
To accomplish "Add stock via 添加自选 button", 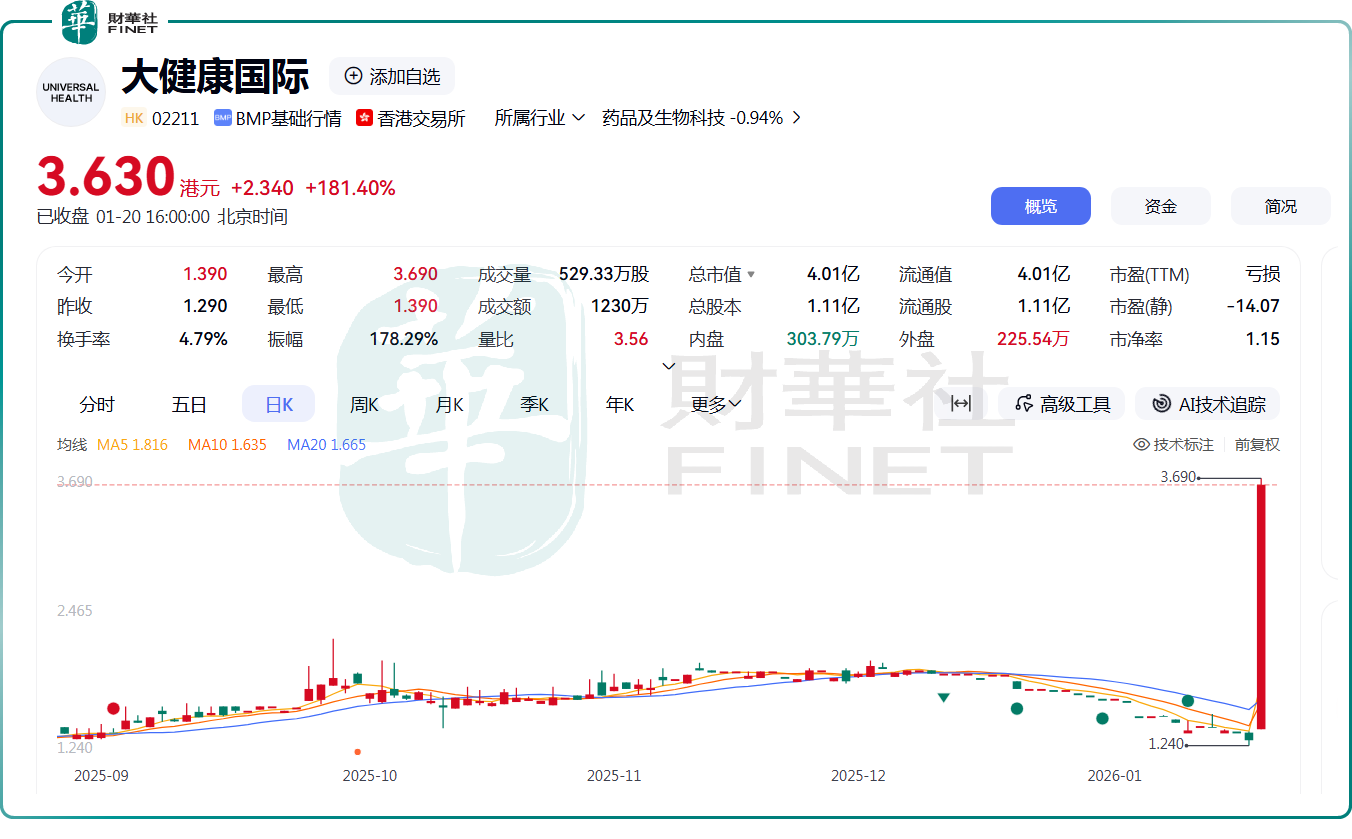I will [392, 76].
